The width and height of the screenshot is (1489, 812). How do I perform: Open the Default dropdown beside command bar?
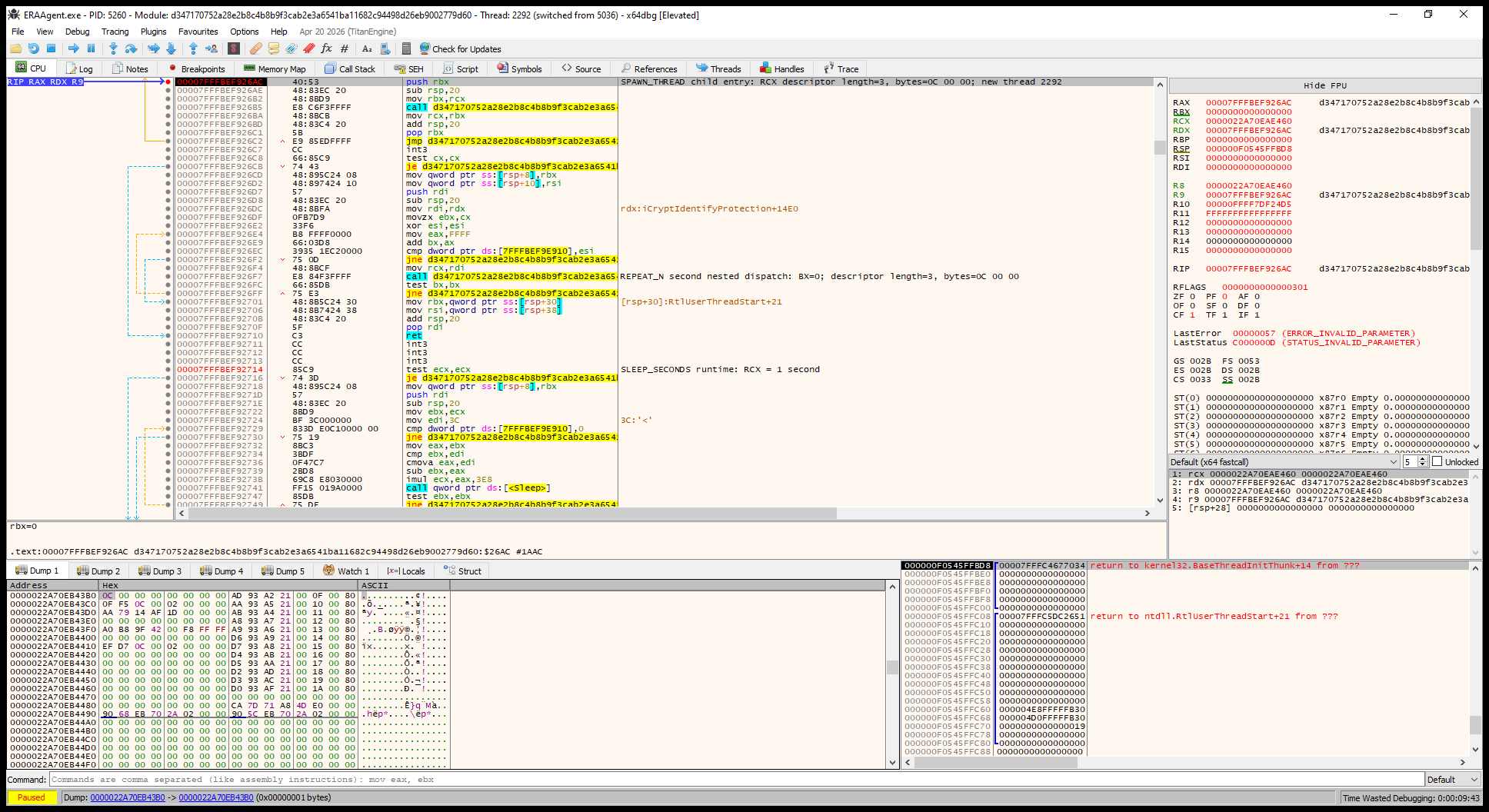pos(1453,779)
